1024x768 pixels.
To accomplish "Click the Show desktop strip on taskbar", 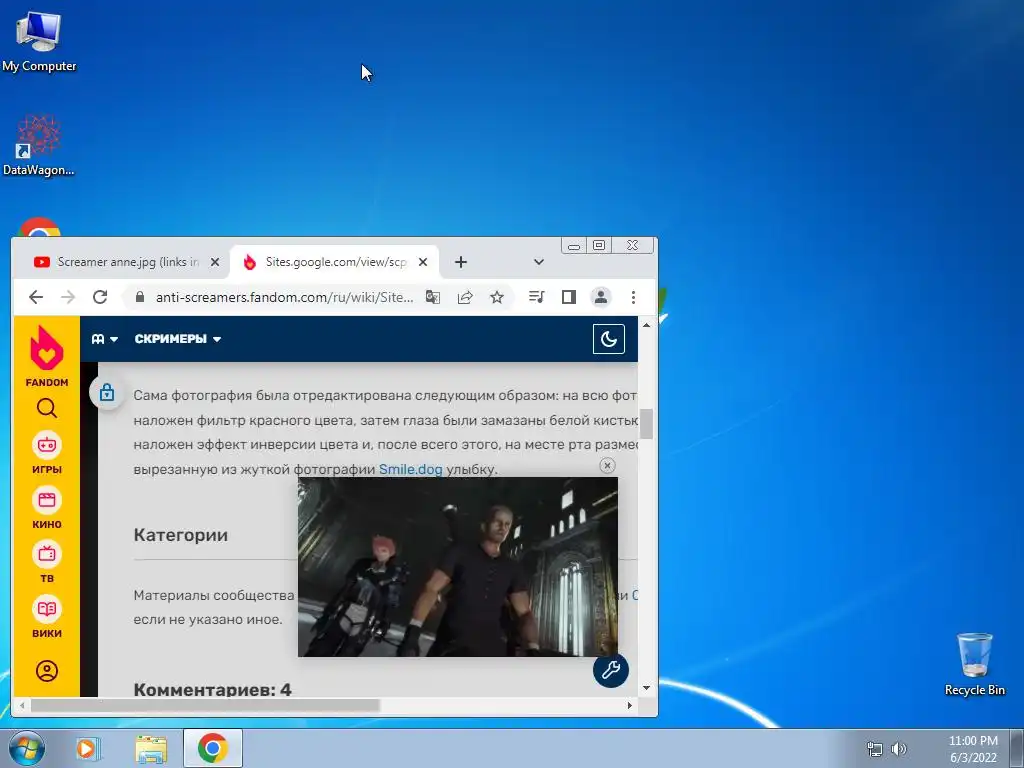I will point(1017,748).
